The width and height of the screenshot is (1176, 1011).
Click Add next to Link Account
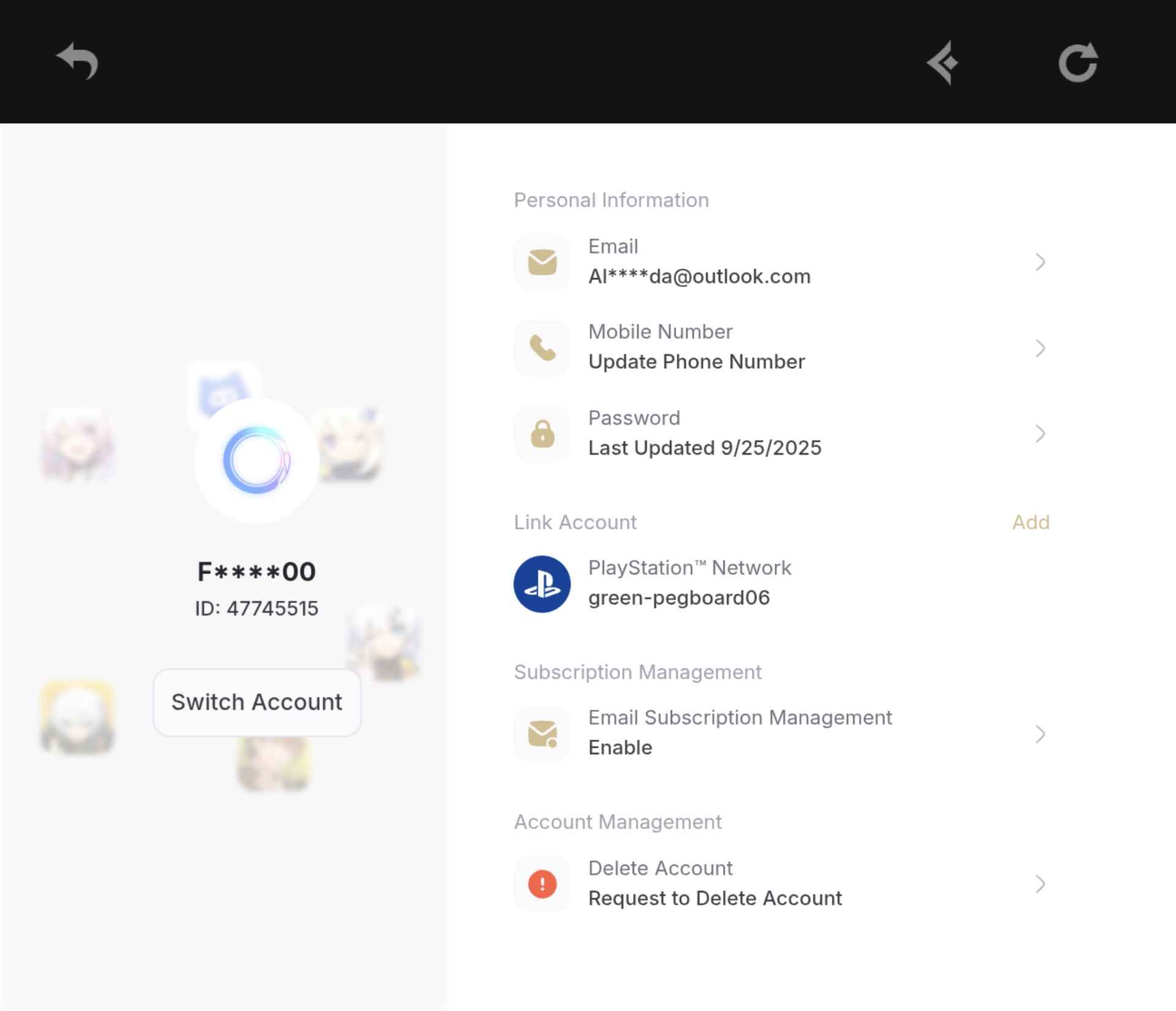[1030, 522]
